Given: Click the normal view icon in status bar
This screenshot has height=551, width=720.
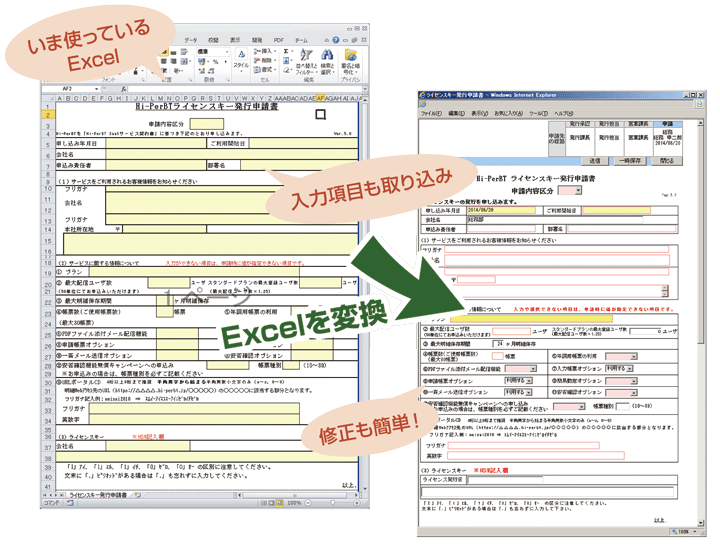Looking at the screenshot, I should (263, 503).
